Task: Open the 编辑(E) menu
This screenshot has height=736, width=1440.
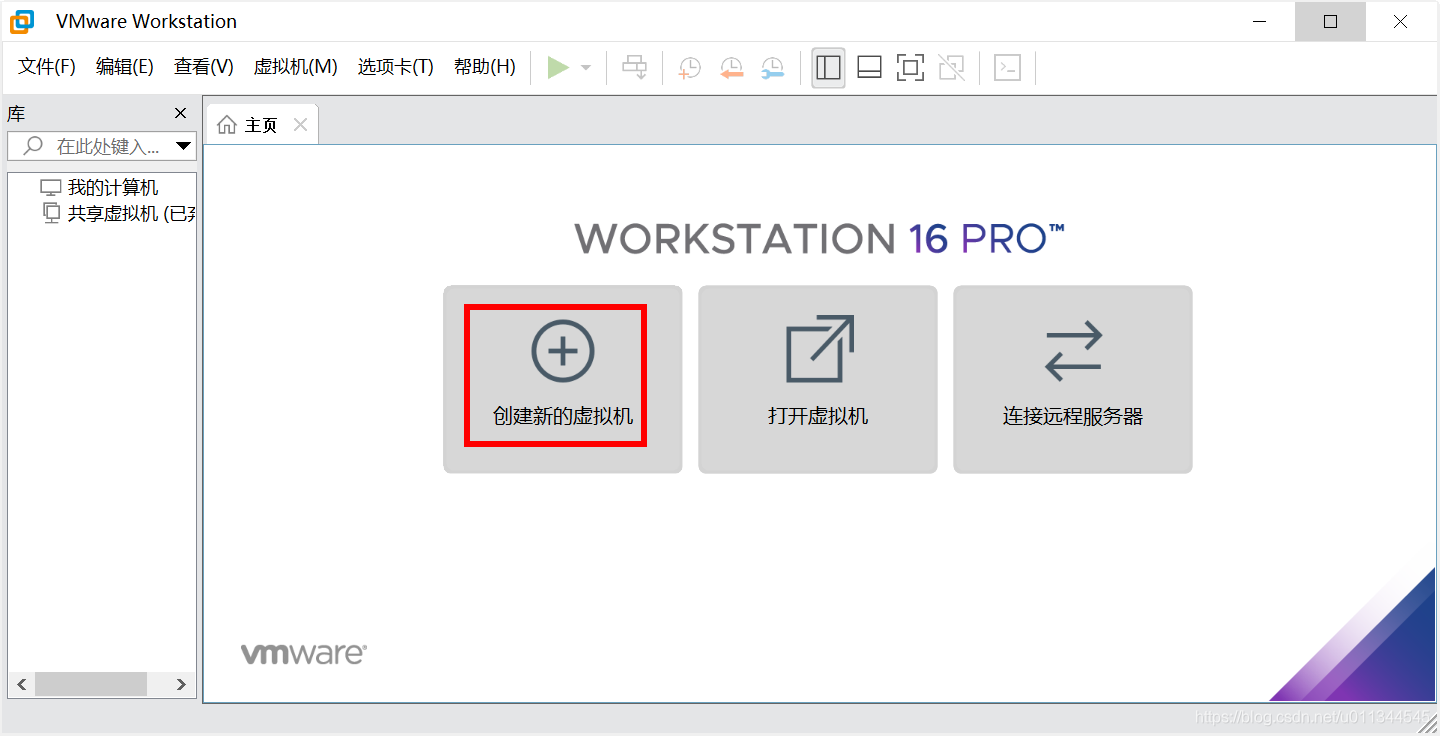Action: point(125,67)
